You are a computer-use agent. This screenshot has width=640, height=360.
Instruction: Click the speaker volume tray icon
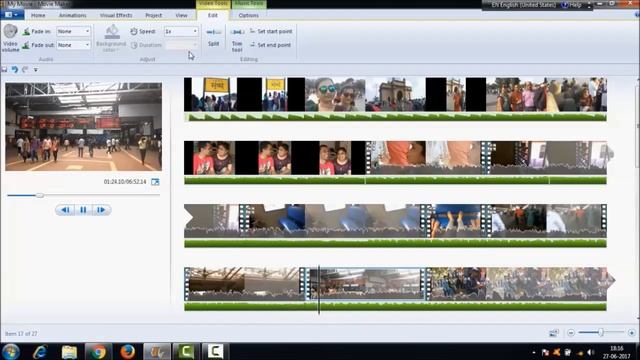[x=591, y=352]
